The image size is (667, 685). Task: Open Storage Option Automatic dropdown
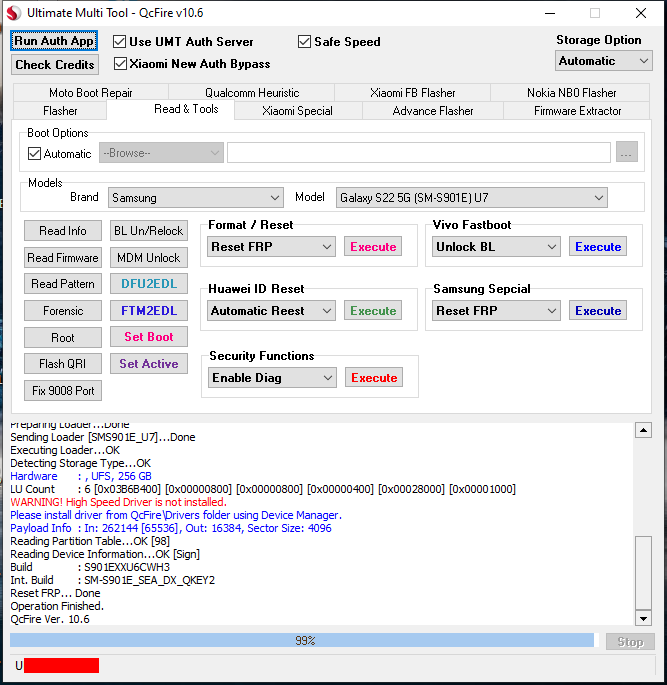coord(604,61)
